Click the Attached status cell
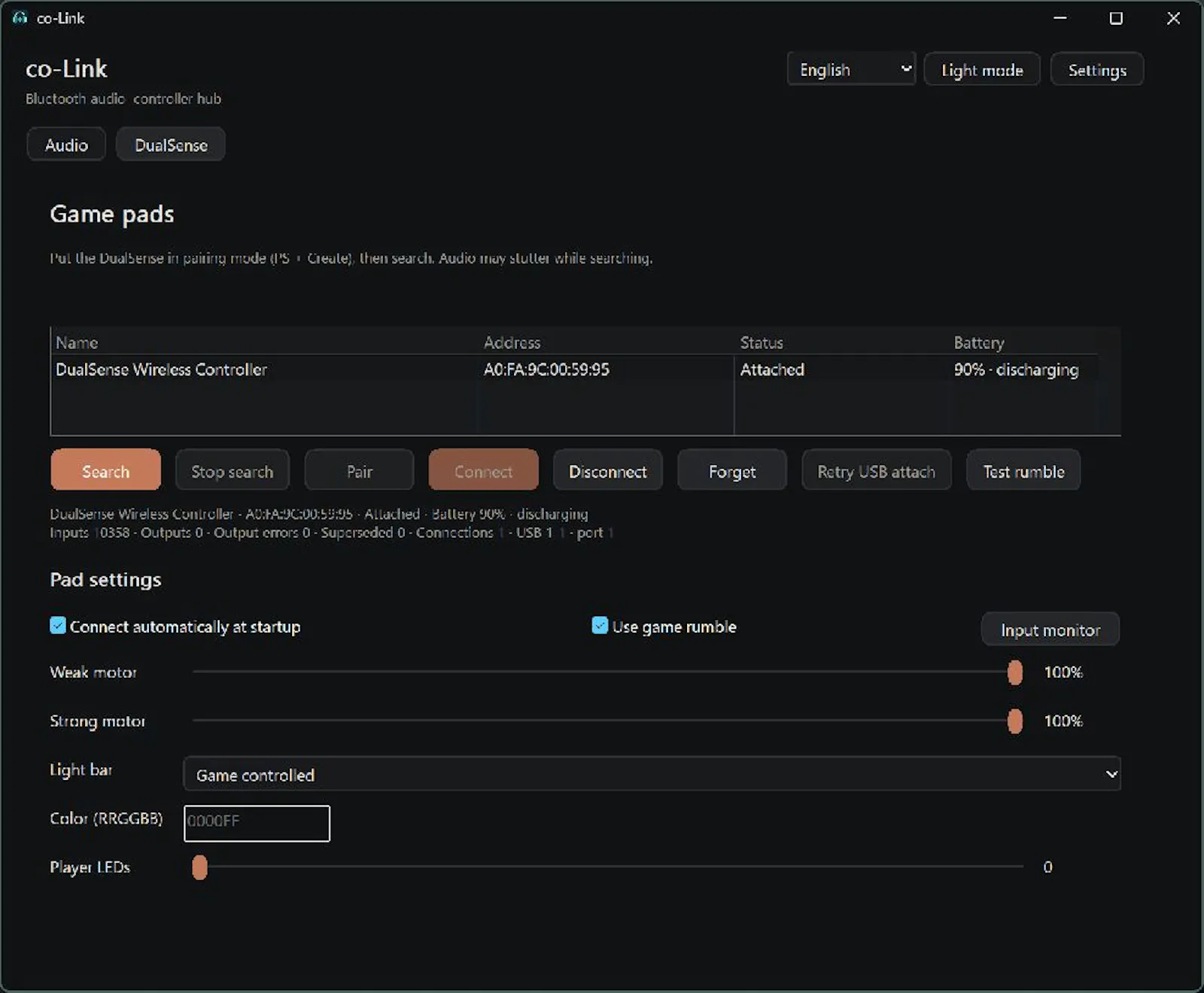 pyautogui.click(x=772, y=369)
